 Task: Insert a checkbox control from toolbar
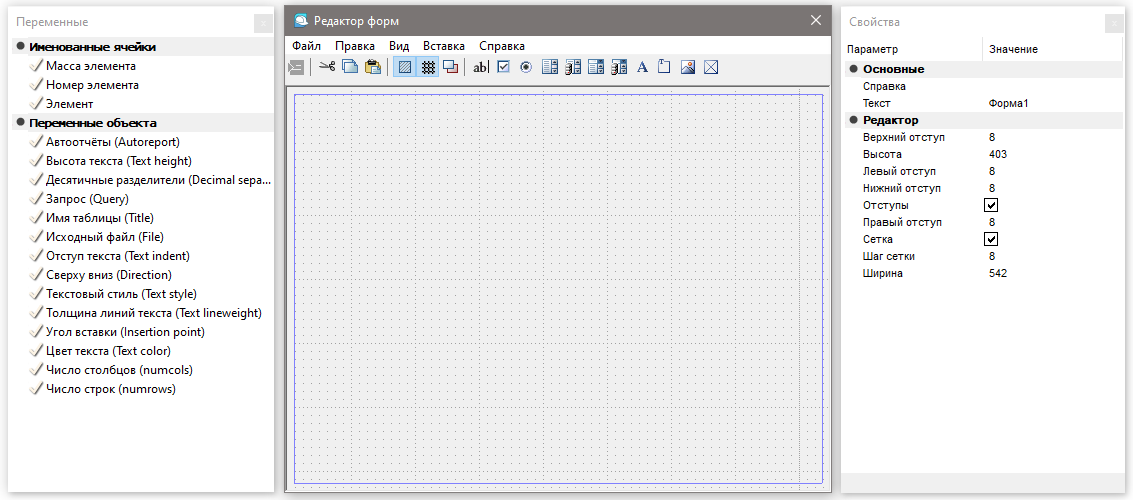point(504,67)
